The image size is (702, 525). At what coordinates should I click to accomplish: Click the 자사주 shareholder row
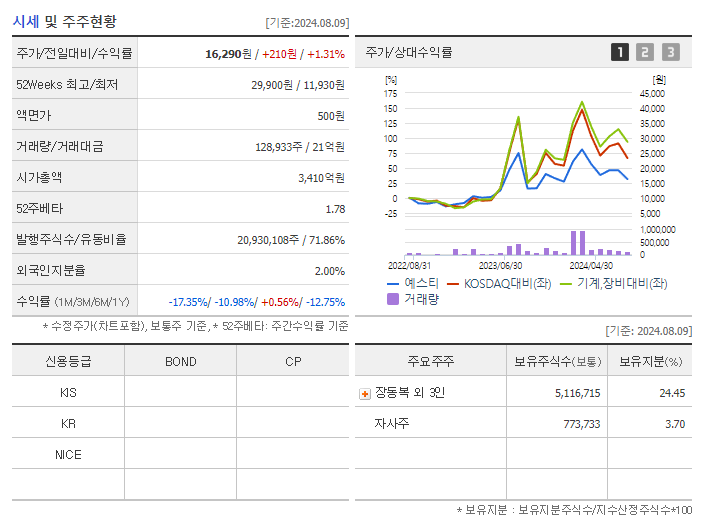(523, 423)
